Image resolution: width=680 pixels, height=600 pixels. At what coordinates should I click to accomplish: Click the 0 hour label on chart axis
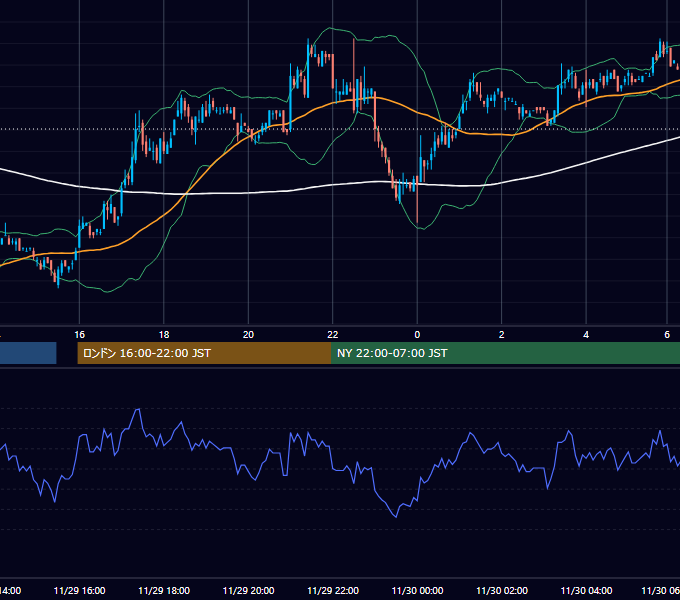417,335
